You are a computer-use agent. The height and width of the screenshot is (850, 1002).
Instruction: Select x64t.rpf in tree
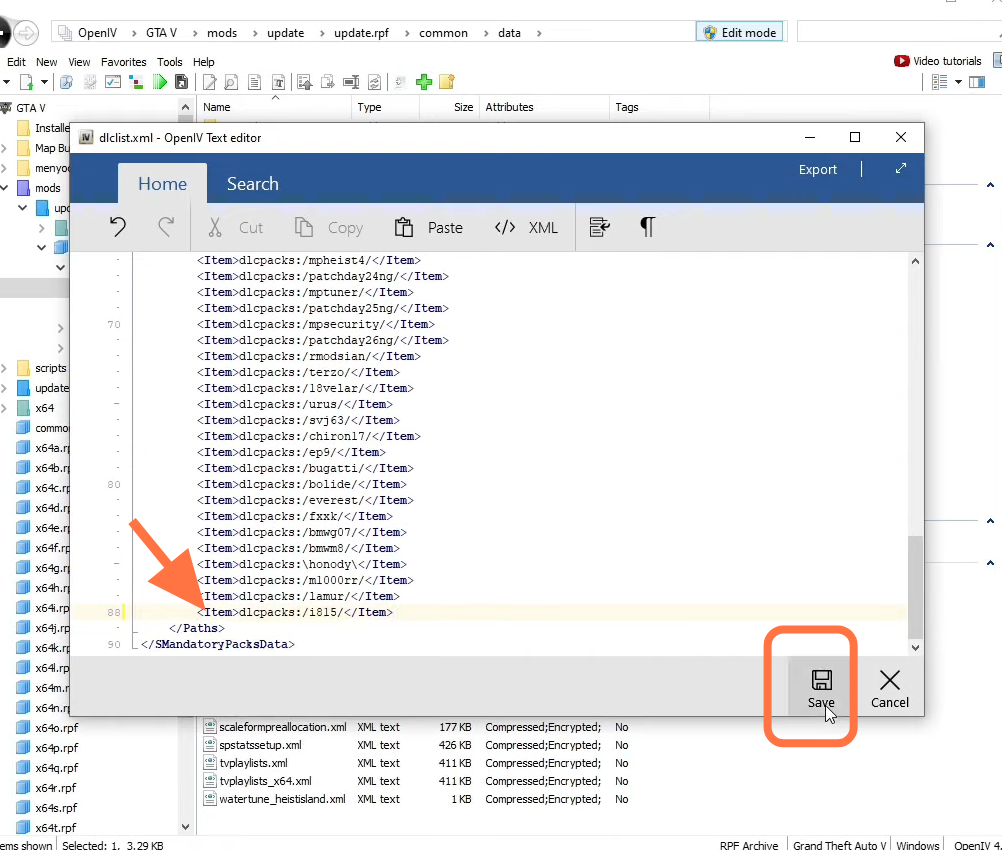point(56,828)
